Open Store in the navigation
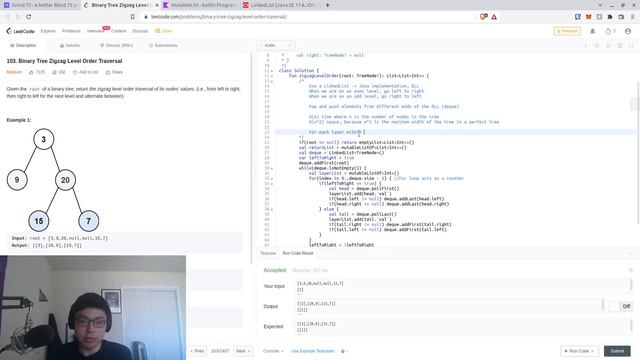 click(x=164, y=31)
